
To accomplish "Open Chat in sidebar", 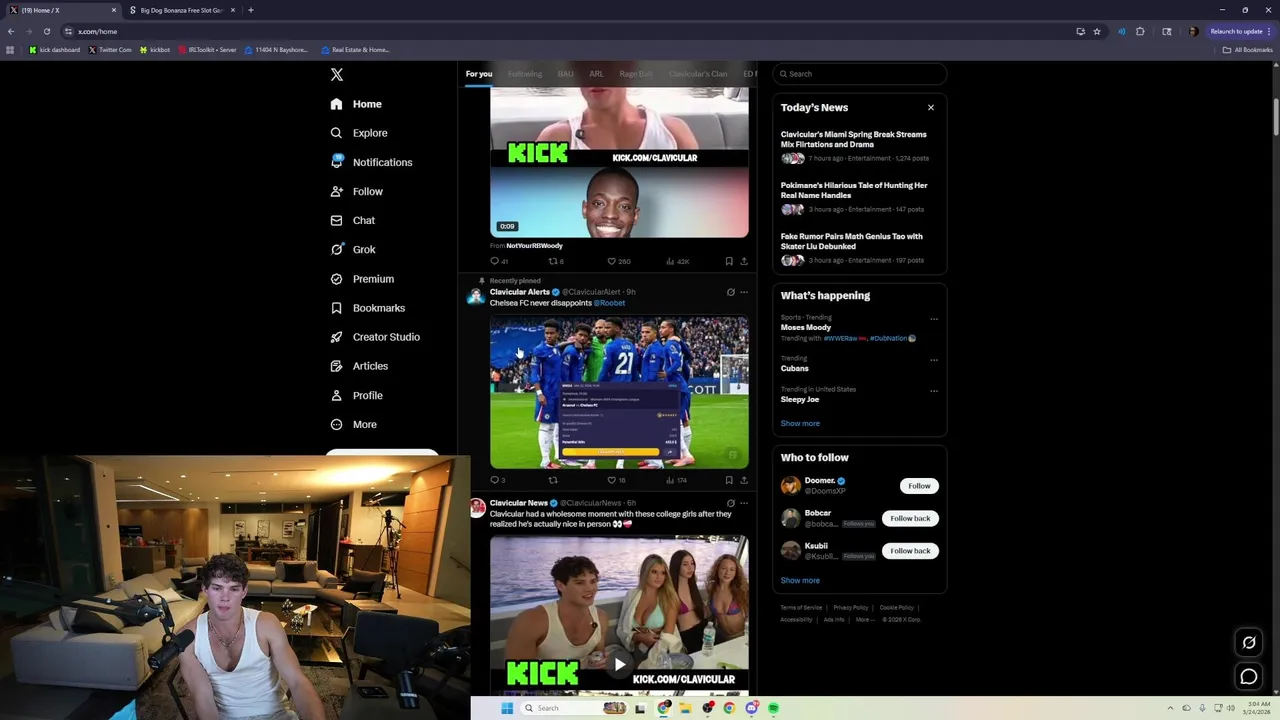I will pos(353,220).
